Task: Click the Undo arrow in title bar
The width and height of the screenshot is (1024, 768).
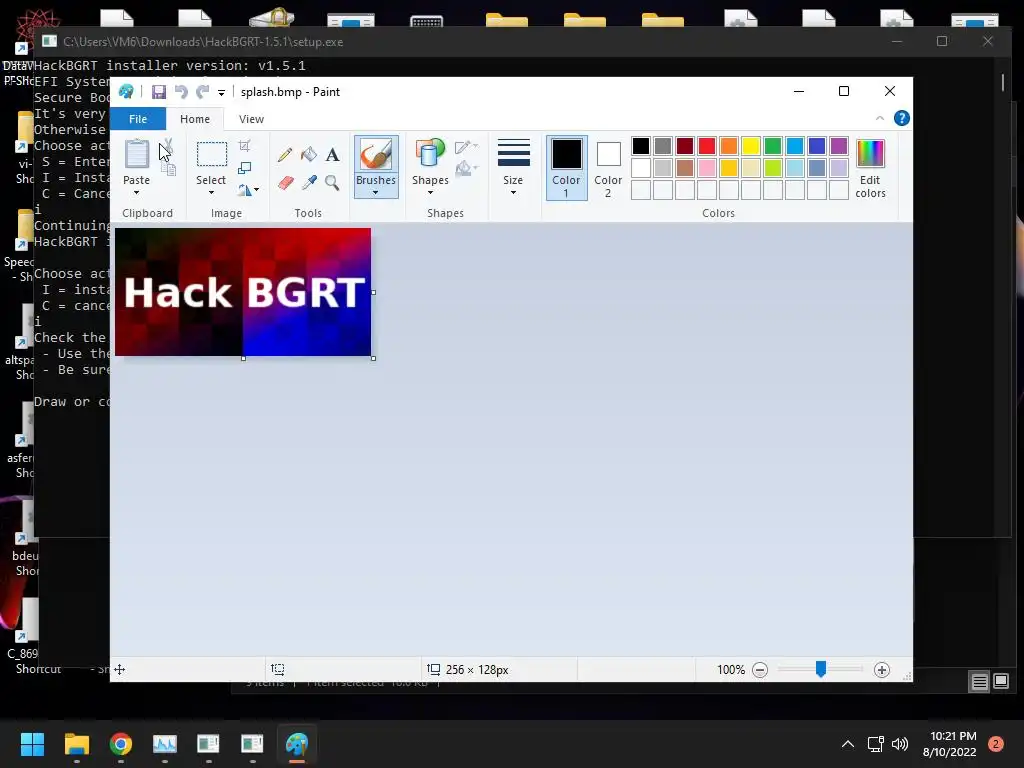Action: point(181,92)
